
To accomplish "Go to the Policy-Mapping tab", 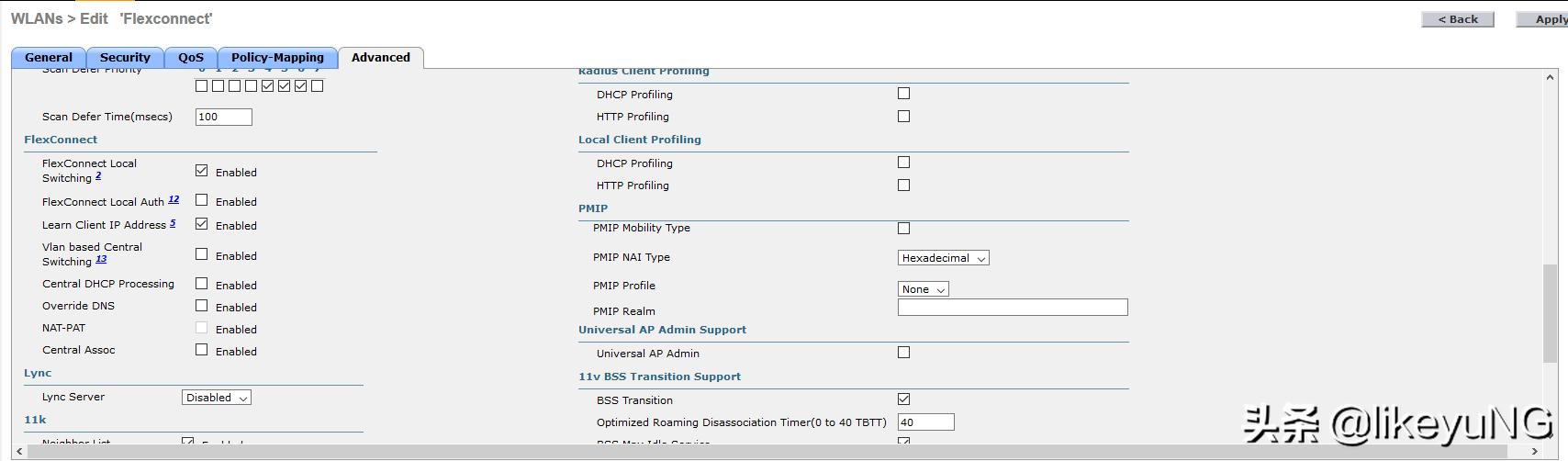I will click(277, 57).
